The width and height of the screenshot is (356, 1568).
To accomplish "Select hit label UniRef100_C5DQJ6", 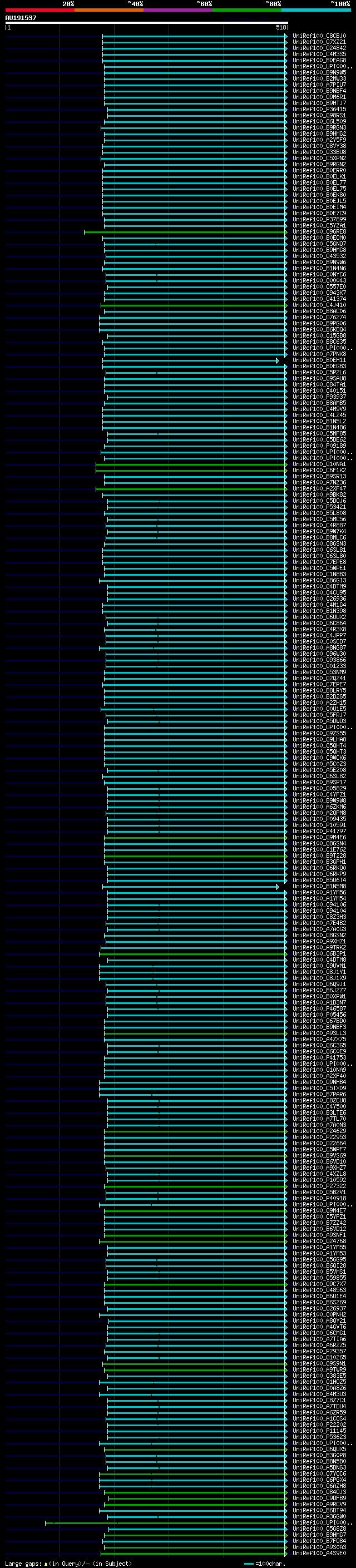I will 319,501.
